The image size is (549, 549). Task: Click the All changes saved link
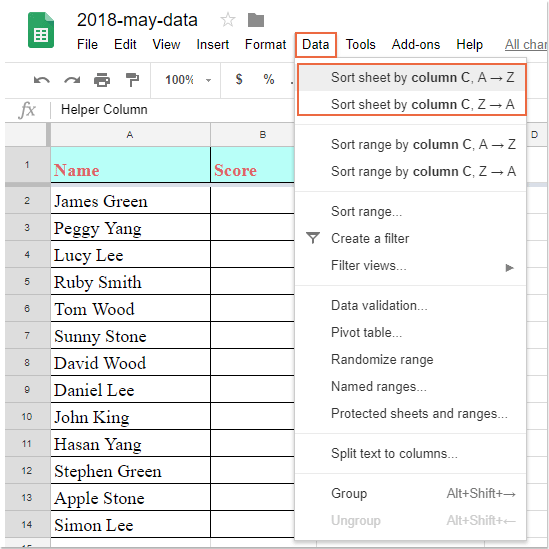(526, 44)
